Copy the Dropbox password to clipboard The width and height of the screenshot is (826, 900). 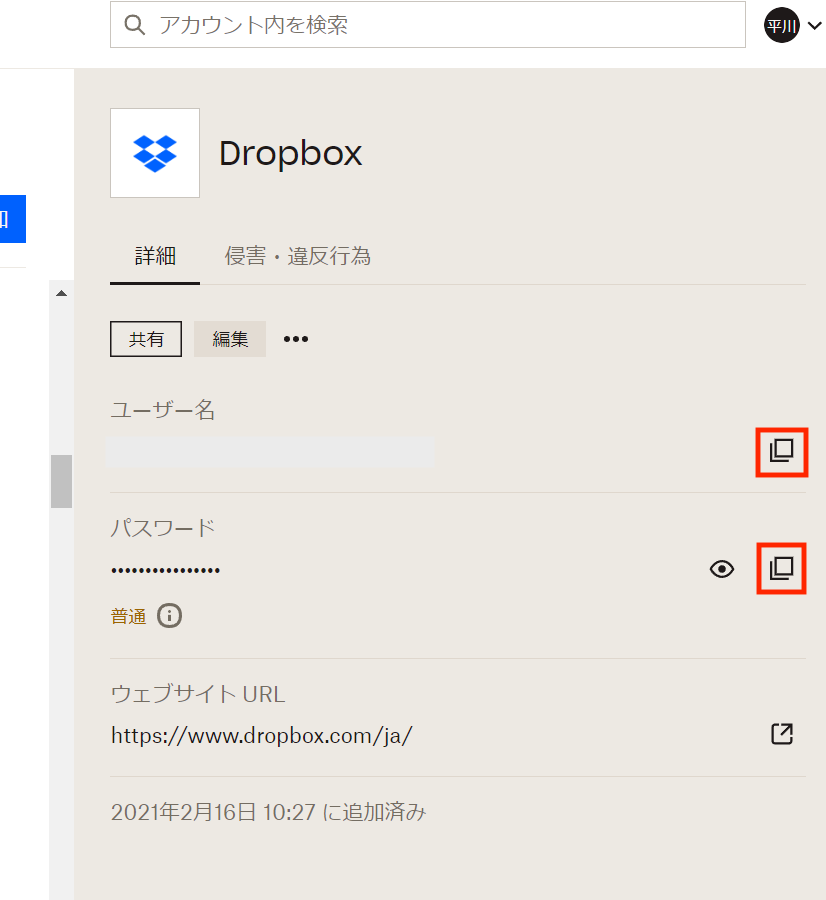click(x=781, y=569)
